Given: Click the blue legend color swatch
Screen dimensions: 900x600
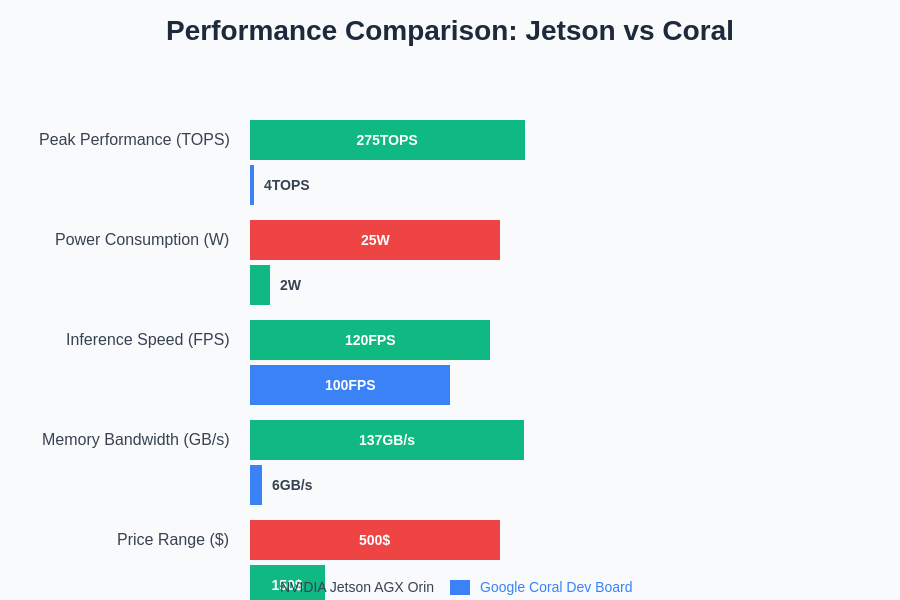Looking at the screenshot, I should (x=460, y=588).
